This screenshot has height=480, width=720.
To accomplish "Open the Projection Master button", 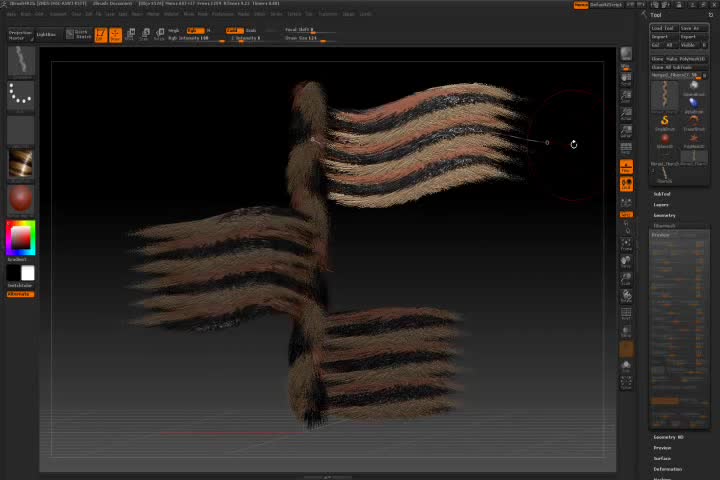I will [20, 35].
